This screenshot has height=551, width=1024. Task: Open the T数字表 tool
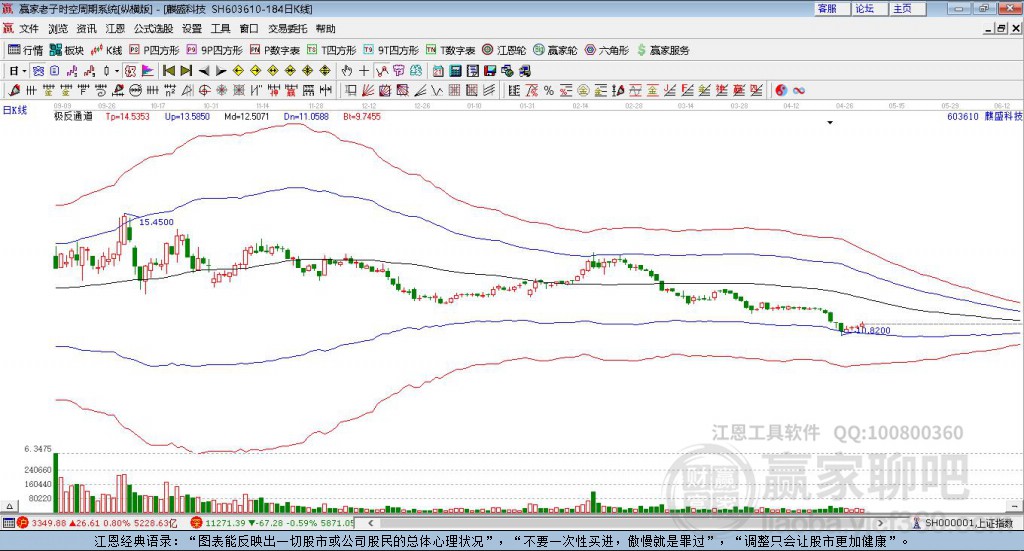[451, 50]
